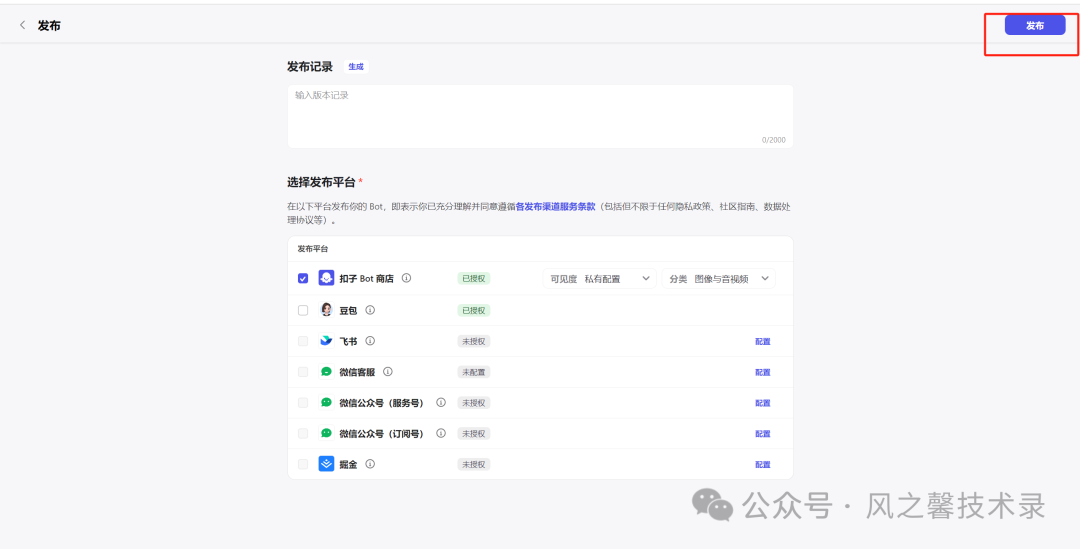Check the 掘金 checkbox

pos(303,464)
